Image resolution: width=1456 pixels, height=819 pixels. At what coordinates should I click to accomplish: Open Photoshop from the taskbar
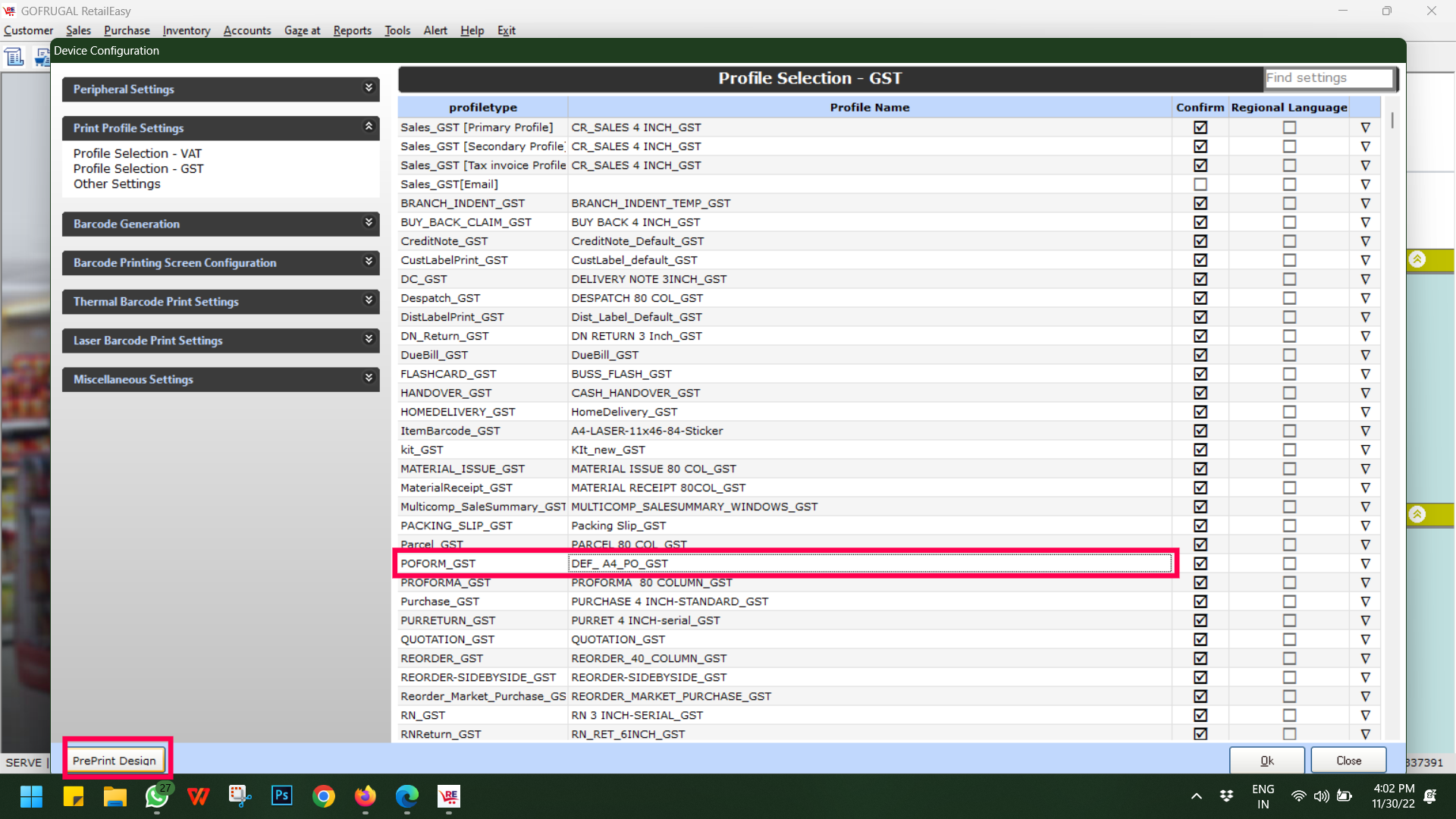click(x=281, y=795)
